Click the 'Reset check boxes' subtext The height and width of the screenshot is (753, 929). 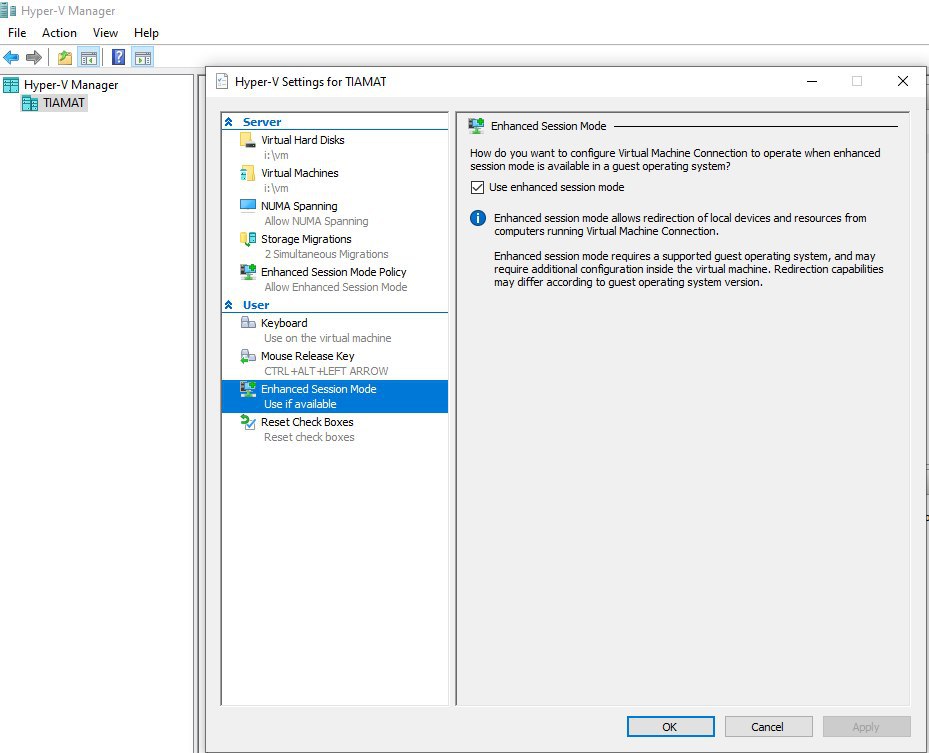coord(309,437)
